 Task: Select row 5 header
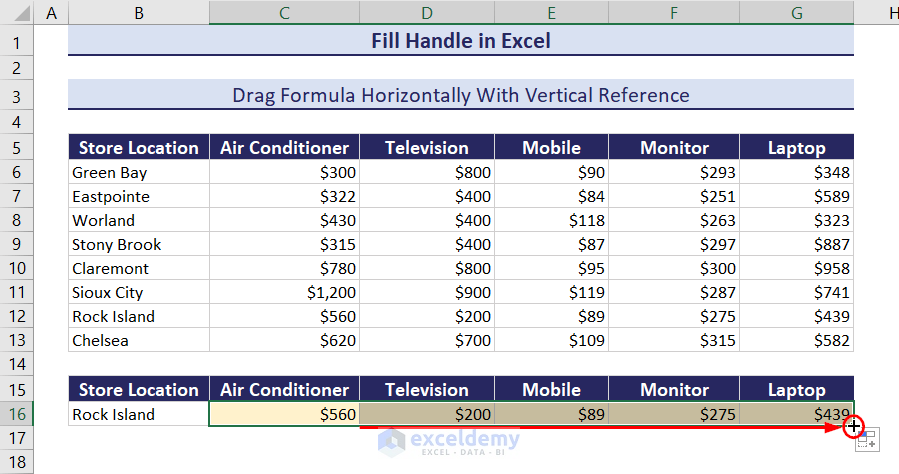[18, 148]
